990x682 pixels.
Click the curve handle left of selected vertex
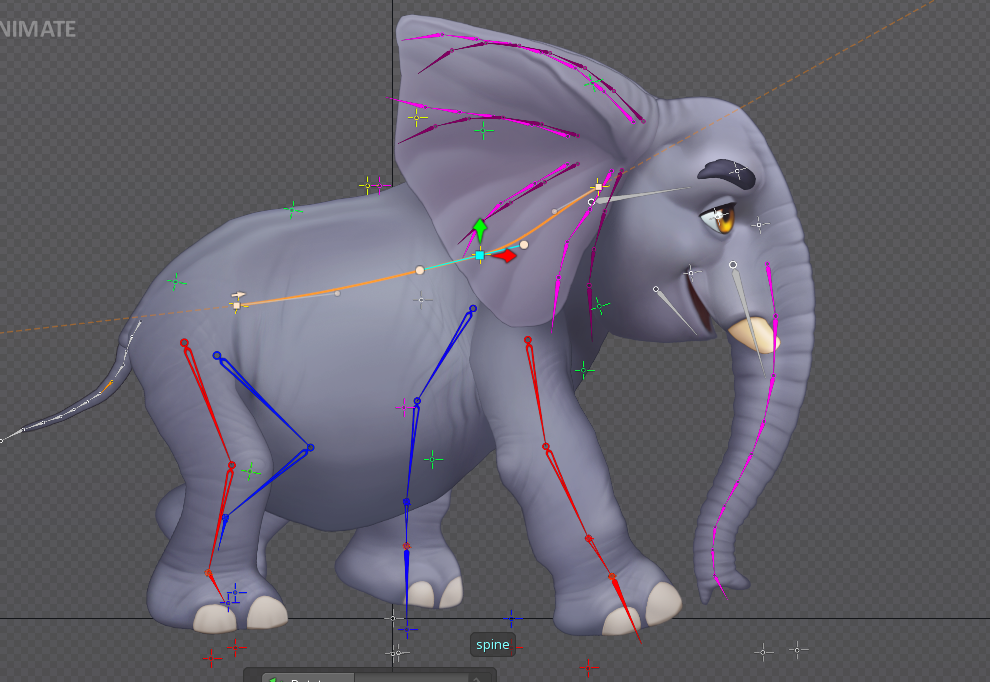(420, 270)
